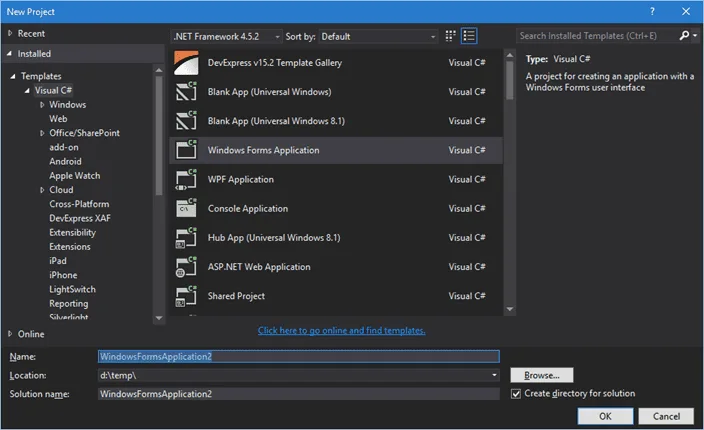The image size is (704, 430).
Task: Select 'Hub App (Universal Windows 8.1)' template name
Action: coord(274,237)
